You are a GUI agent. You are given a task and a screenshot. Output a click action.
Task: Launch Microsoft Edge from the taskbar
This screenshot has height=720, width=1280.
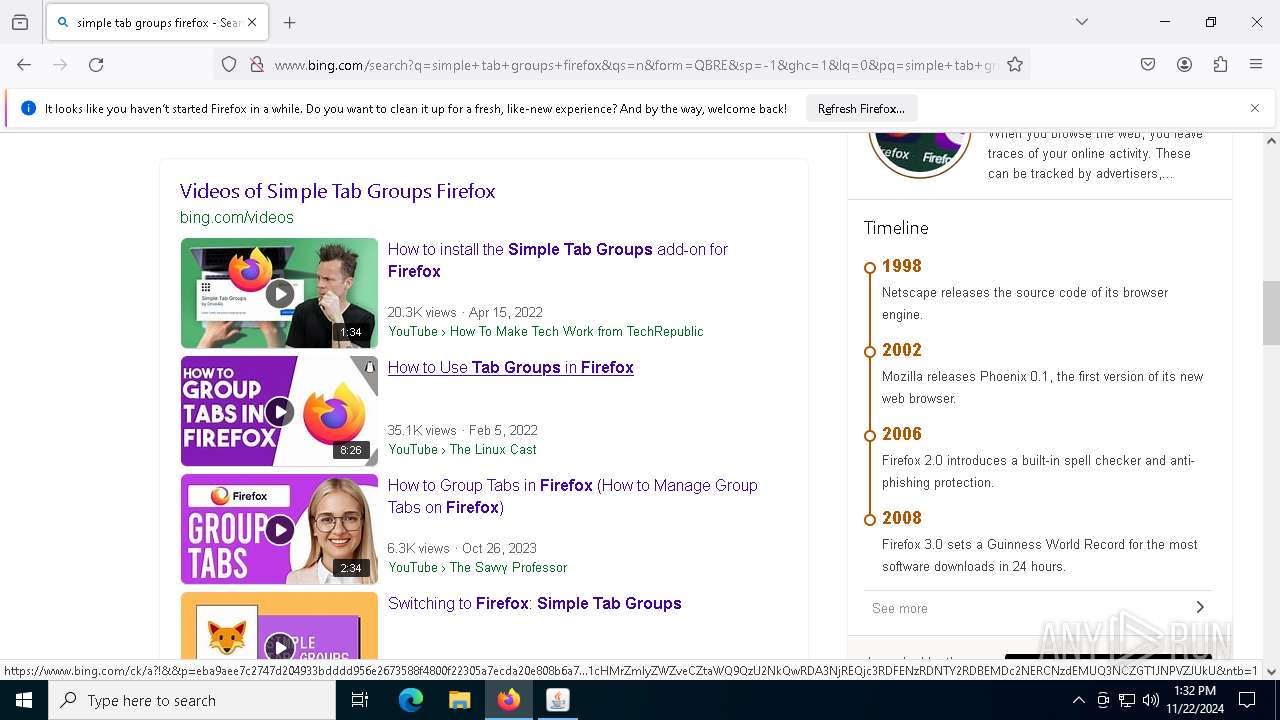point(411,700)
